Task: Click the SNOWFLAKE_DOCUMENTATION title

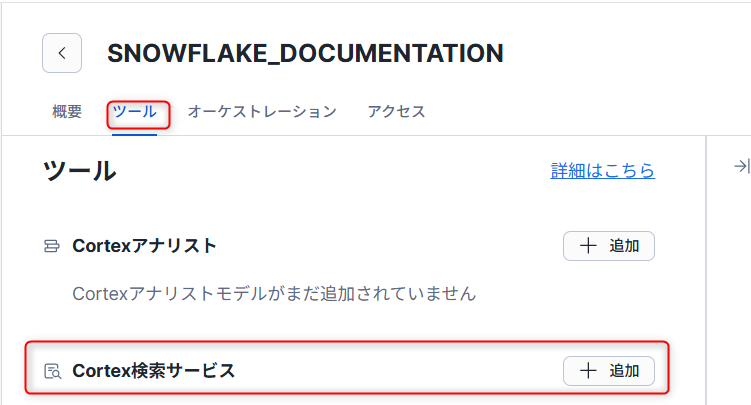Action: 305,53
